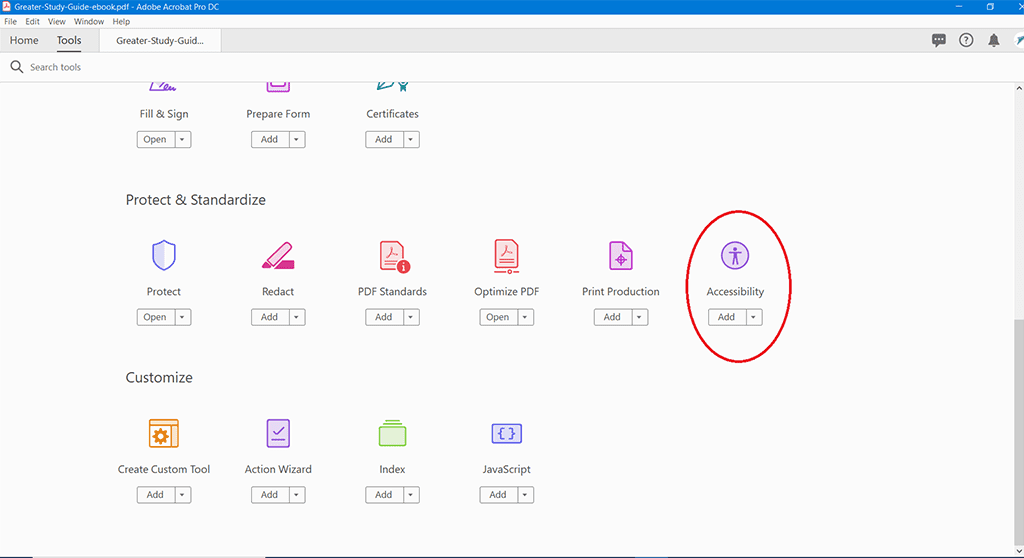
Task: Click the Index tool icon
Action: (392, 433)
